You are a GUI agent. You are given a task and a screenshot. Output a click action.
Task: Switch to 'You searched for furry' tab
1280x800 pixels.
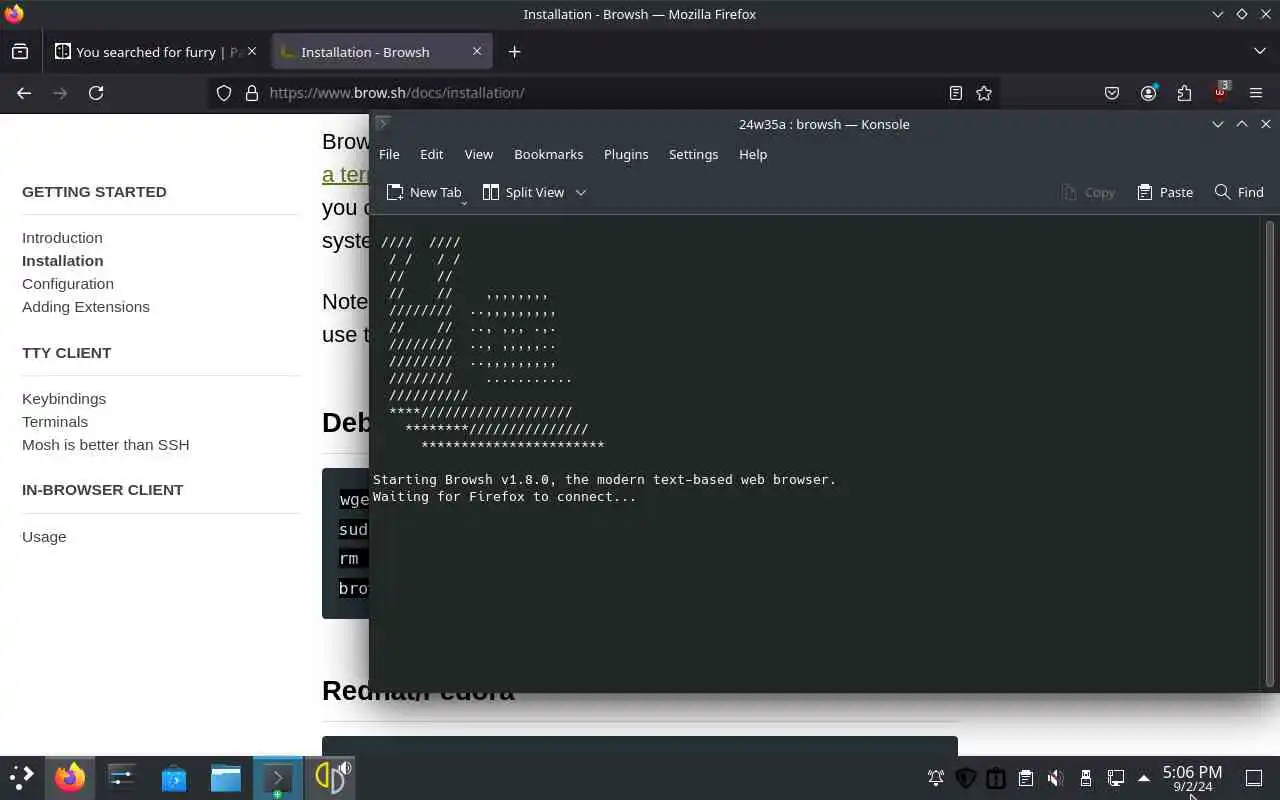point(157,52)
